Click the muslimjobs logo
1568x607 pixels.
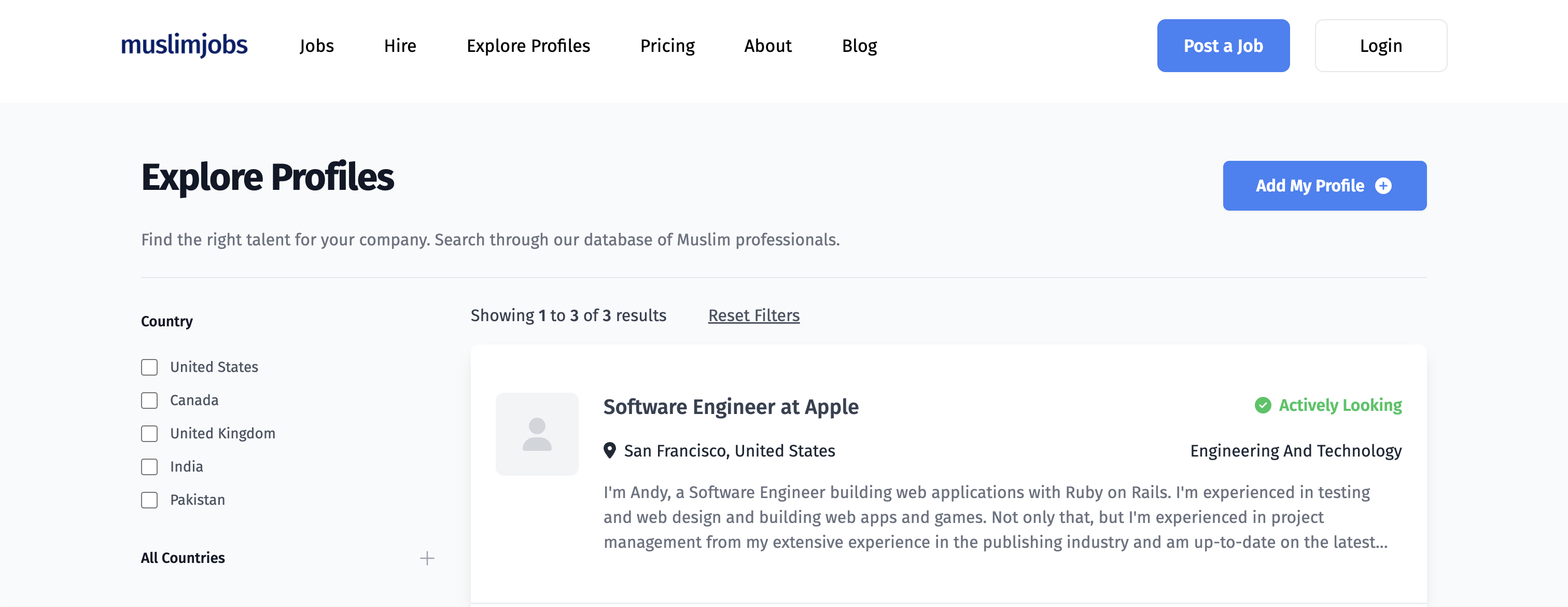coord(184,45)
